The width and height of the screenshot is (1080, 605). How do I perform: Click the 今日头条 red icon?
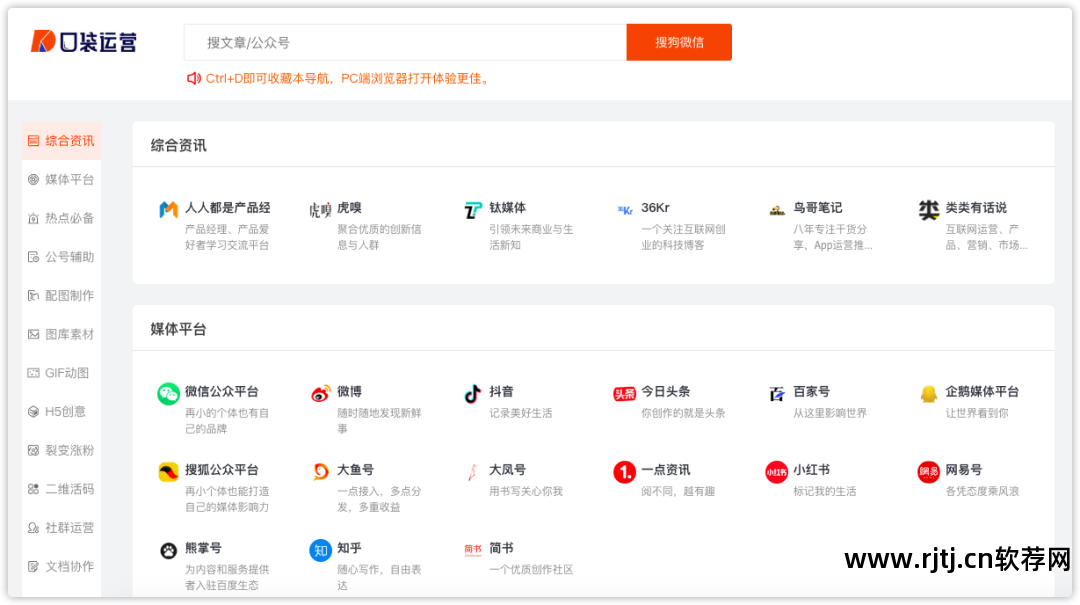tap(626, 392)
